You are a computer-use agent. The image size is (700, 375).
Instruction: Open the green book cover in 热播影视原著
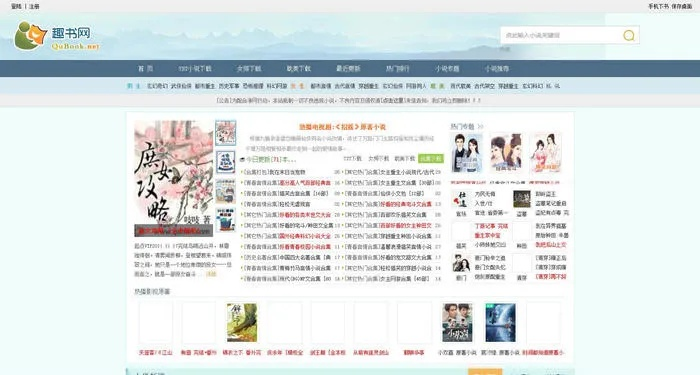[242, 323]
